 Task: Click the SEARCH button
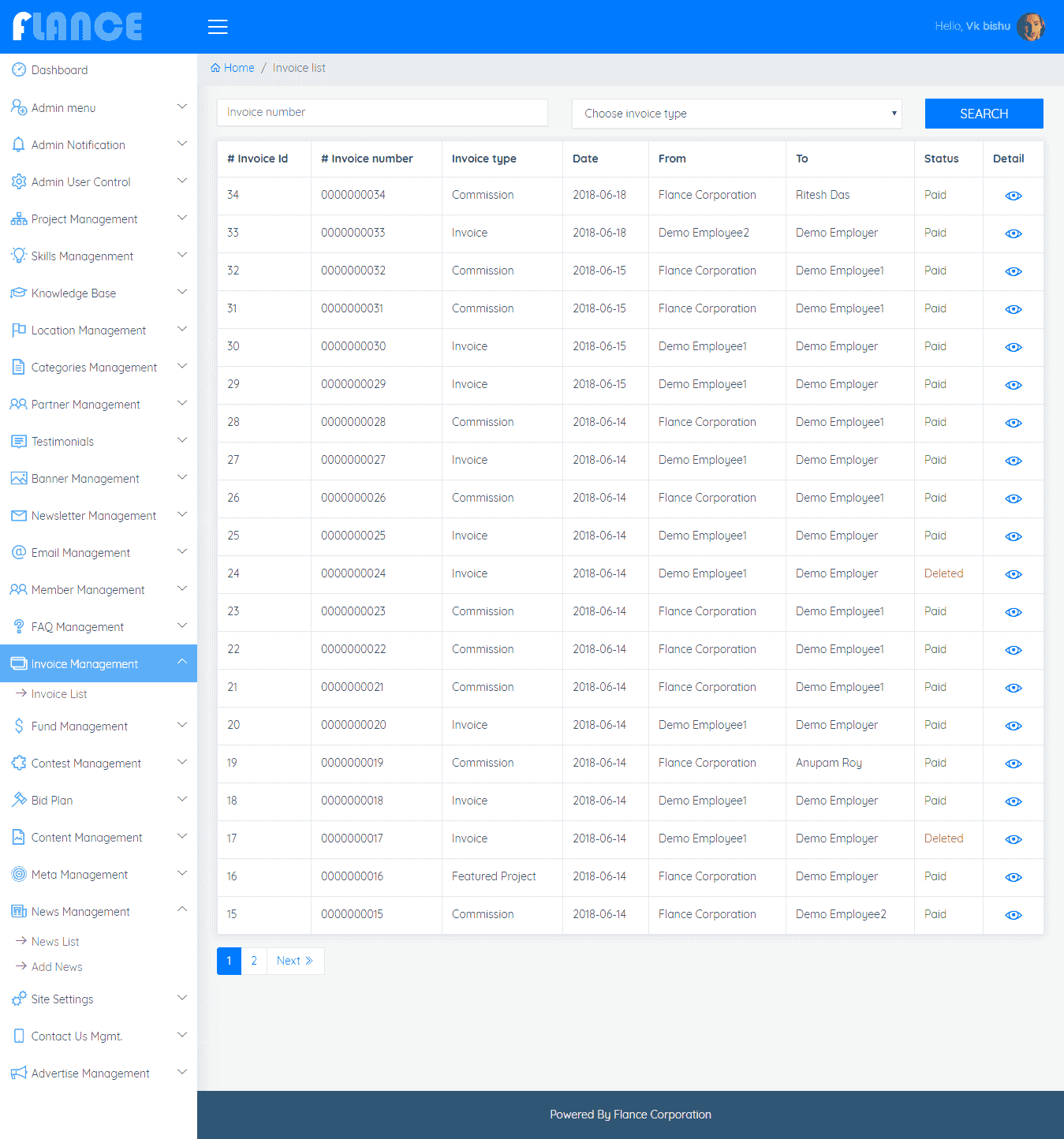984,113
